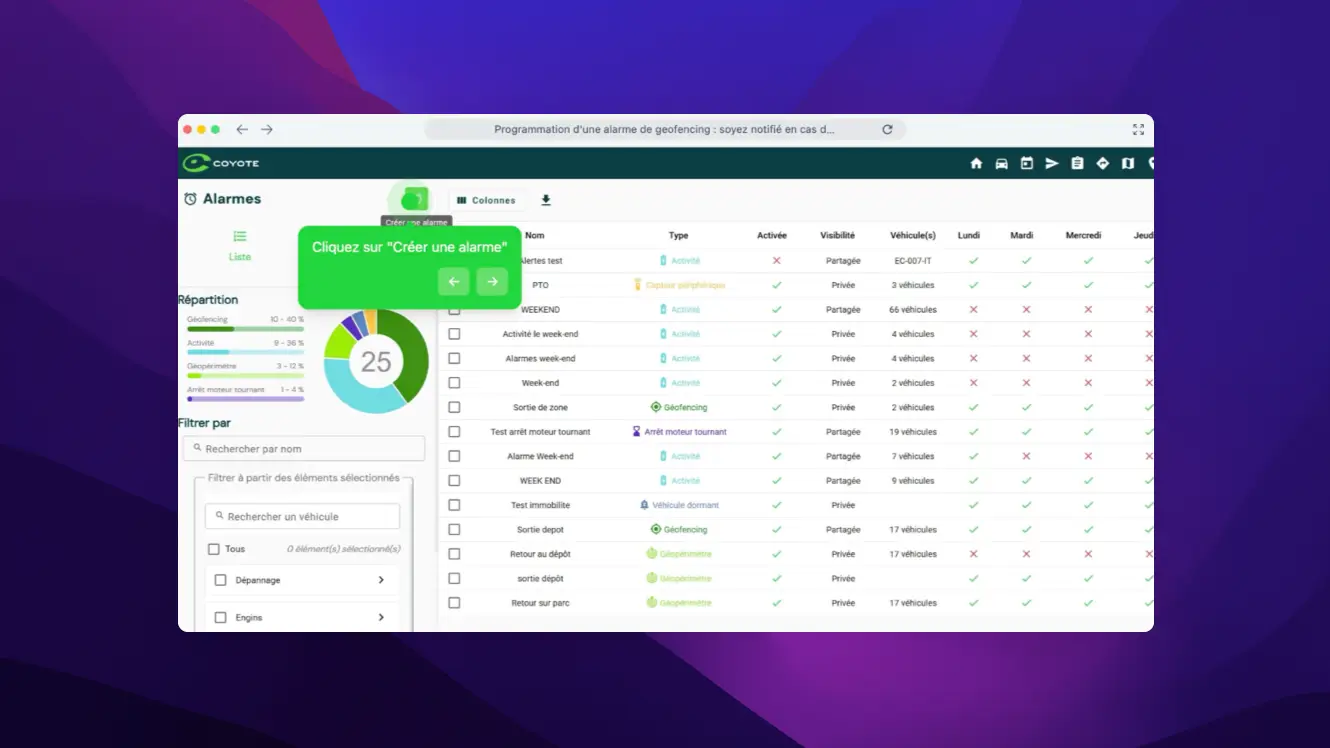Select the Retour sur parc row checkbox
1330x748 pixels.
click(x=454, y=603)
